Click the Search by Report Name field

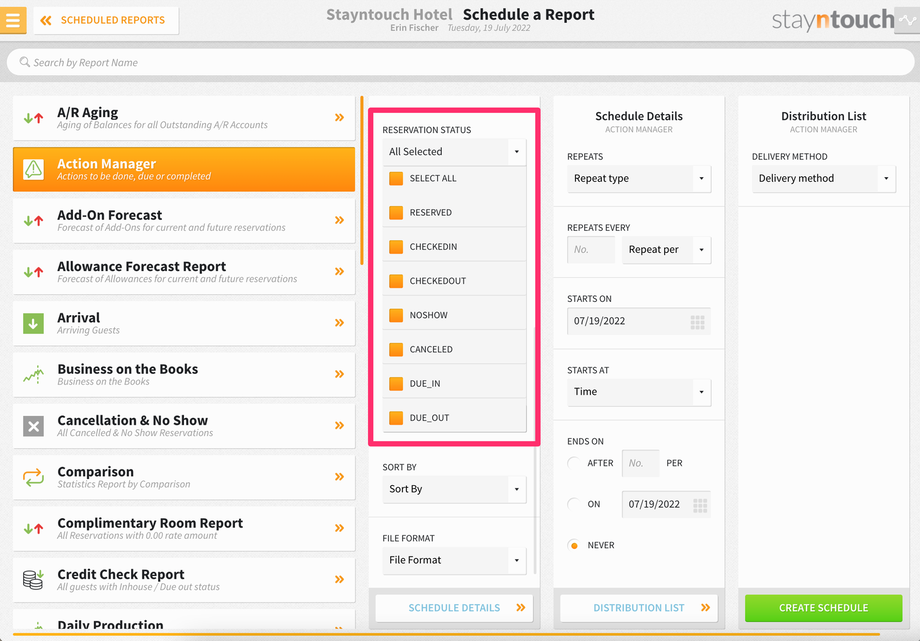click(x=461, y=62)
